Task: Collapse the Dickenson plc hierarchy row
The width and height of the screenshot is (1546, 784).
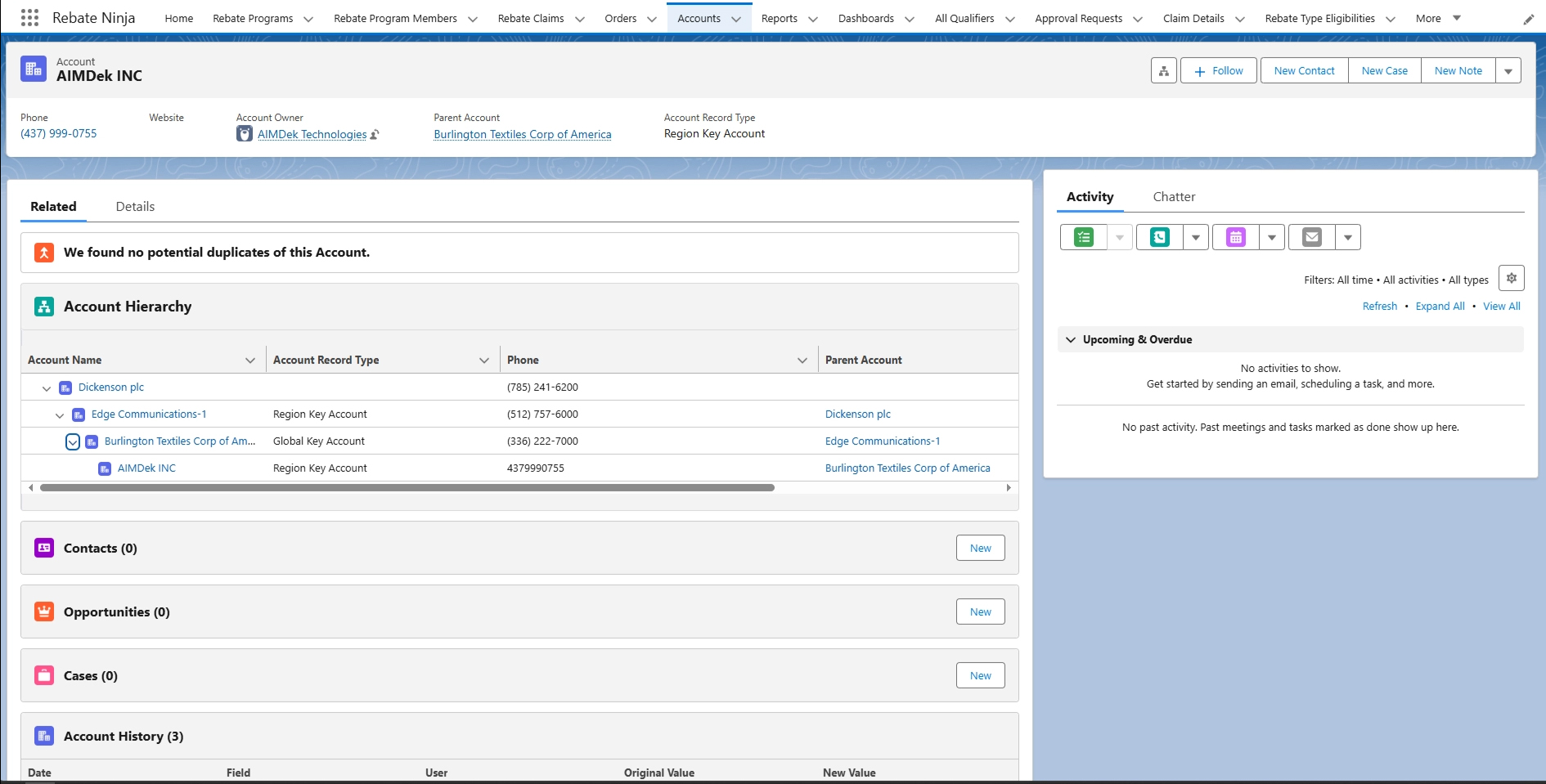Action: pos(47,388)
